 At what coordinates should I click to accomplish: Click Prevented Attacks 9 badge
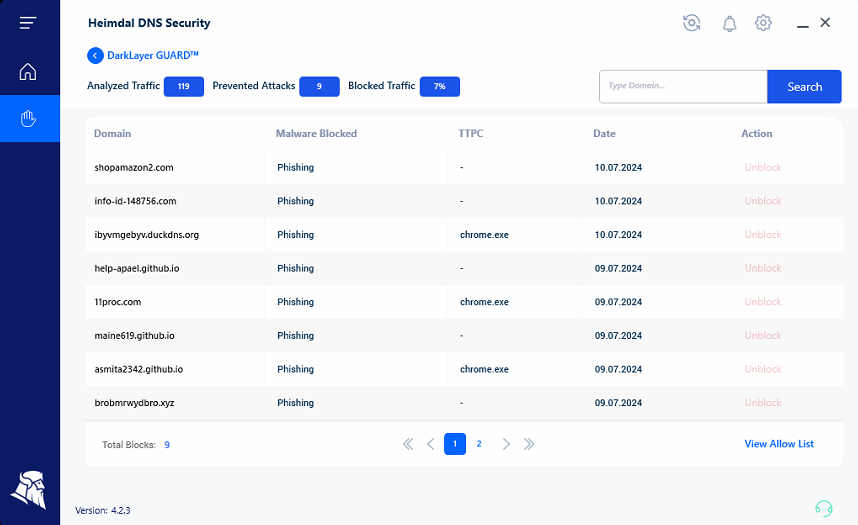[320, 86]
